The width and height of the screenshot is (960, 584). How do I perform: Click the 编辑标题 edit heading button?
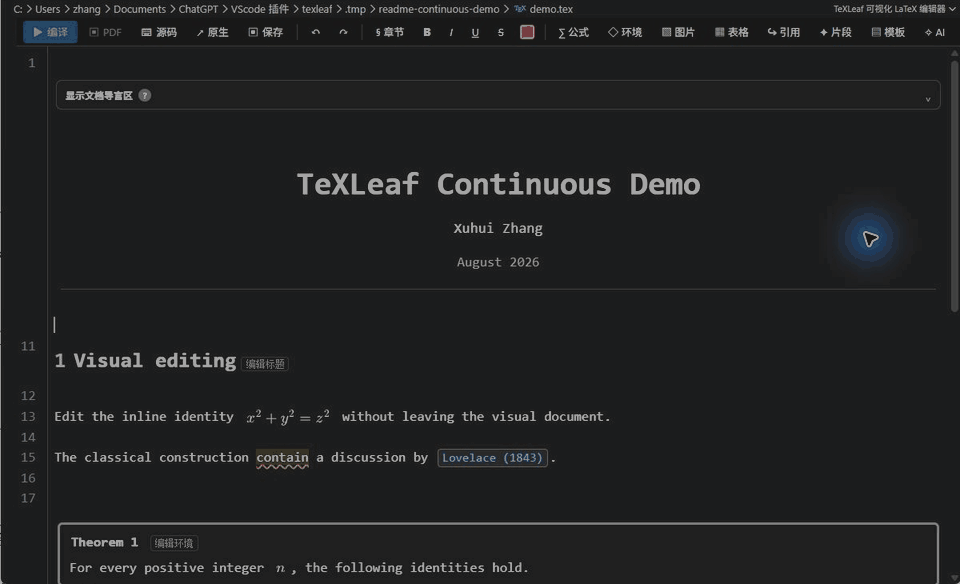pyautogui.click(x=265, y=364)
